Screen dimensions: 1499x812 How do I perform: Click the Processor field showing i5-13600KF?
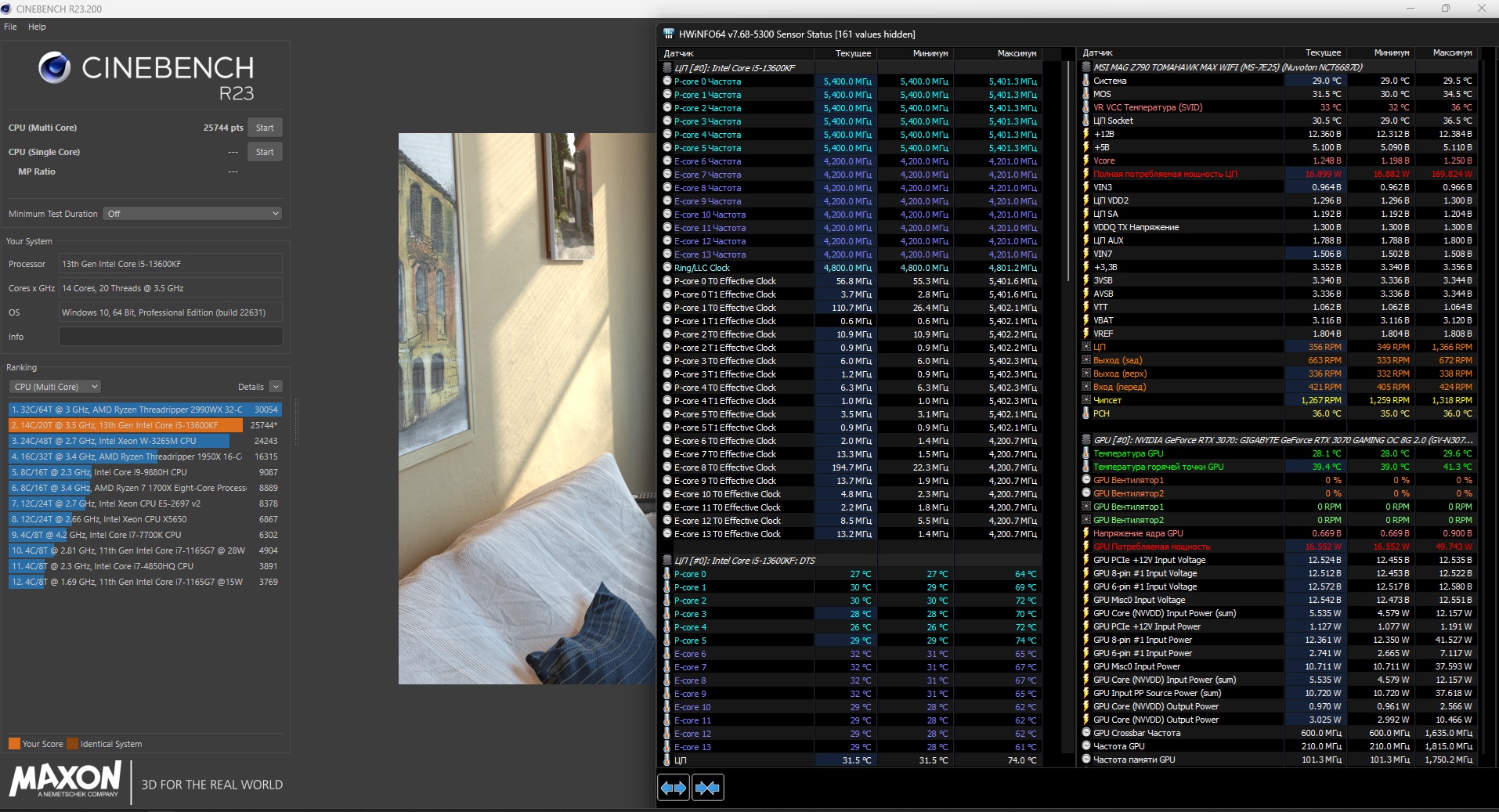pyautogui.click(x=171, y=264)
